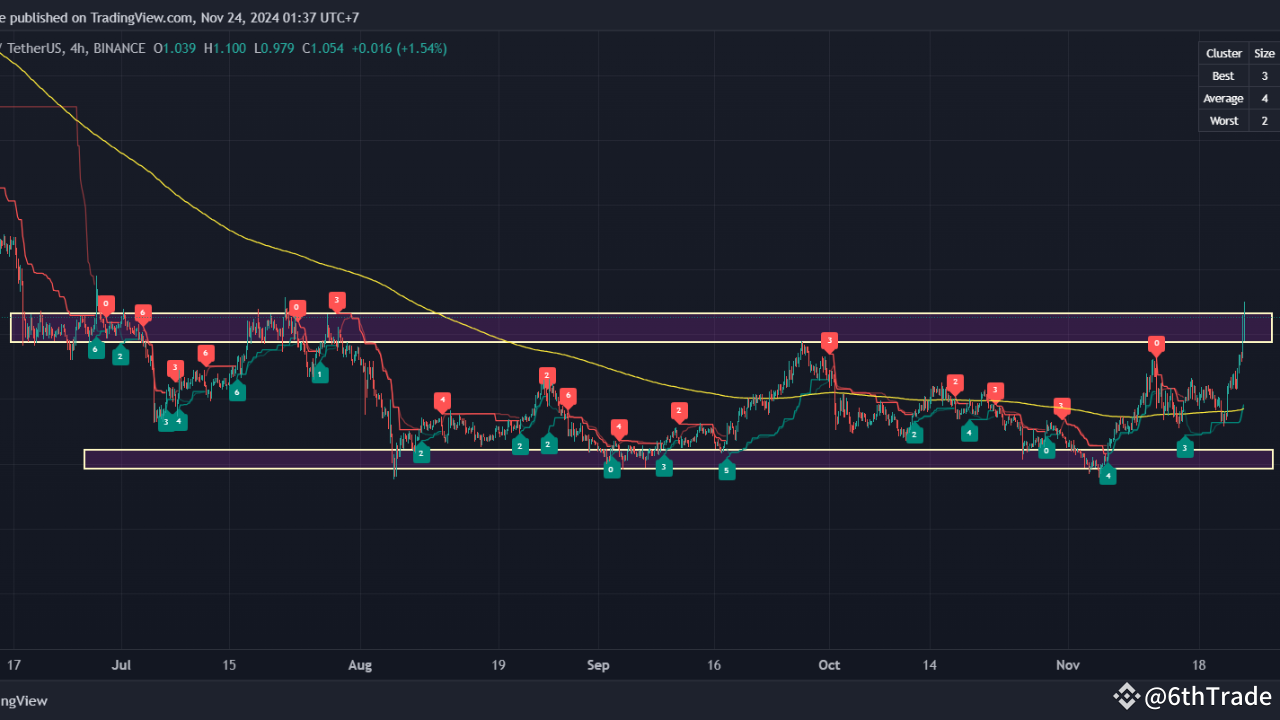Select the green "4" buy marker under the November dip

[1108, 477]
